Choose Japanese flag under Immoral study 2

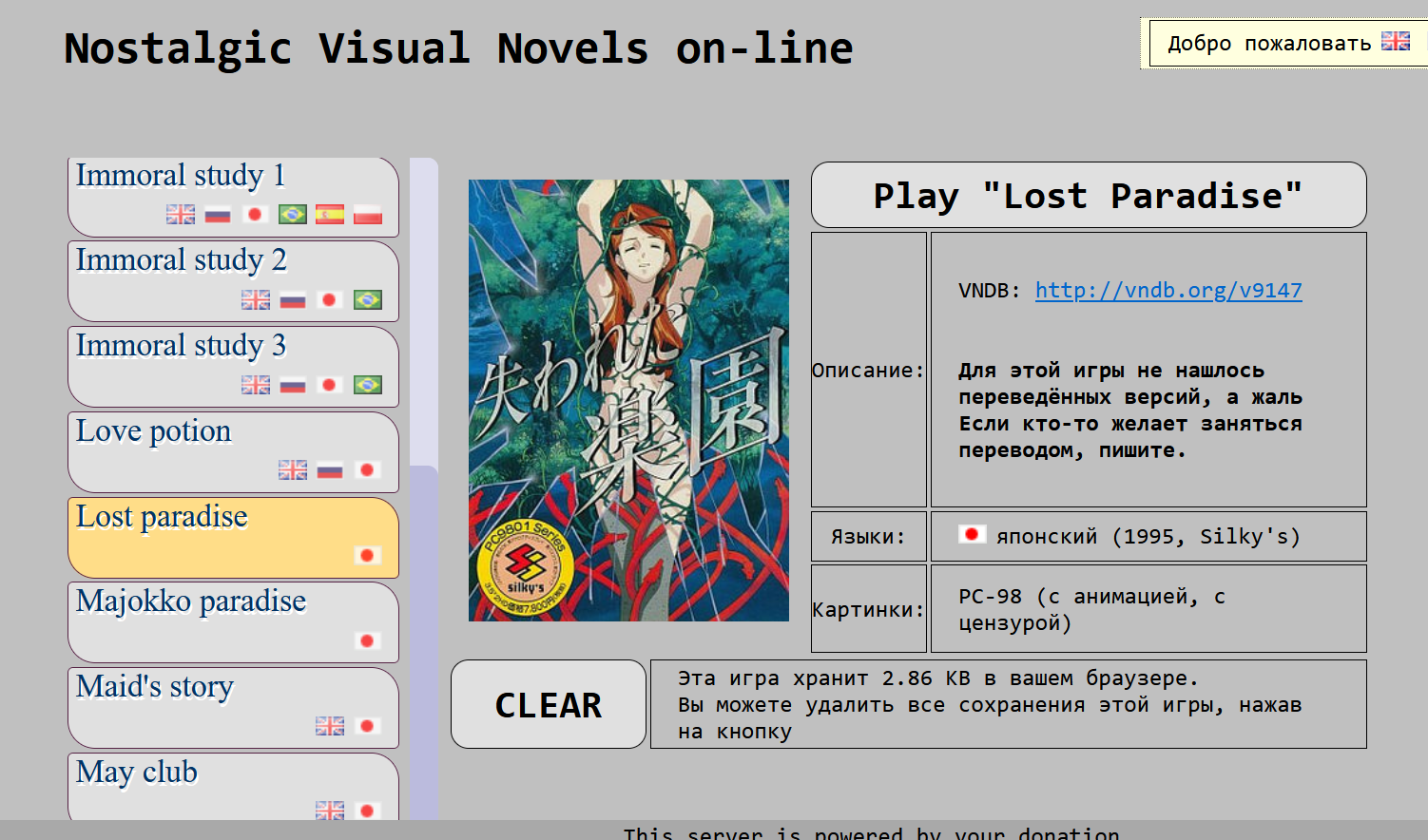tap(330, 299)
